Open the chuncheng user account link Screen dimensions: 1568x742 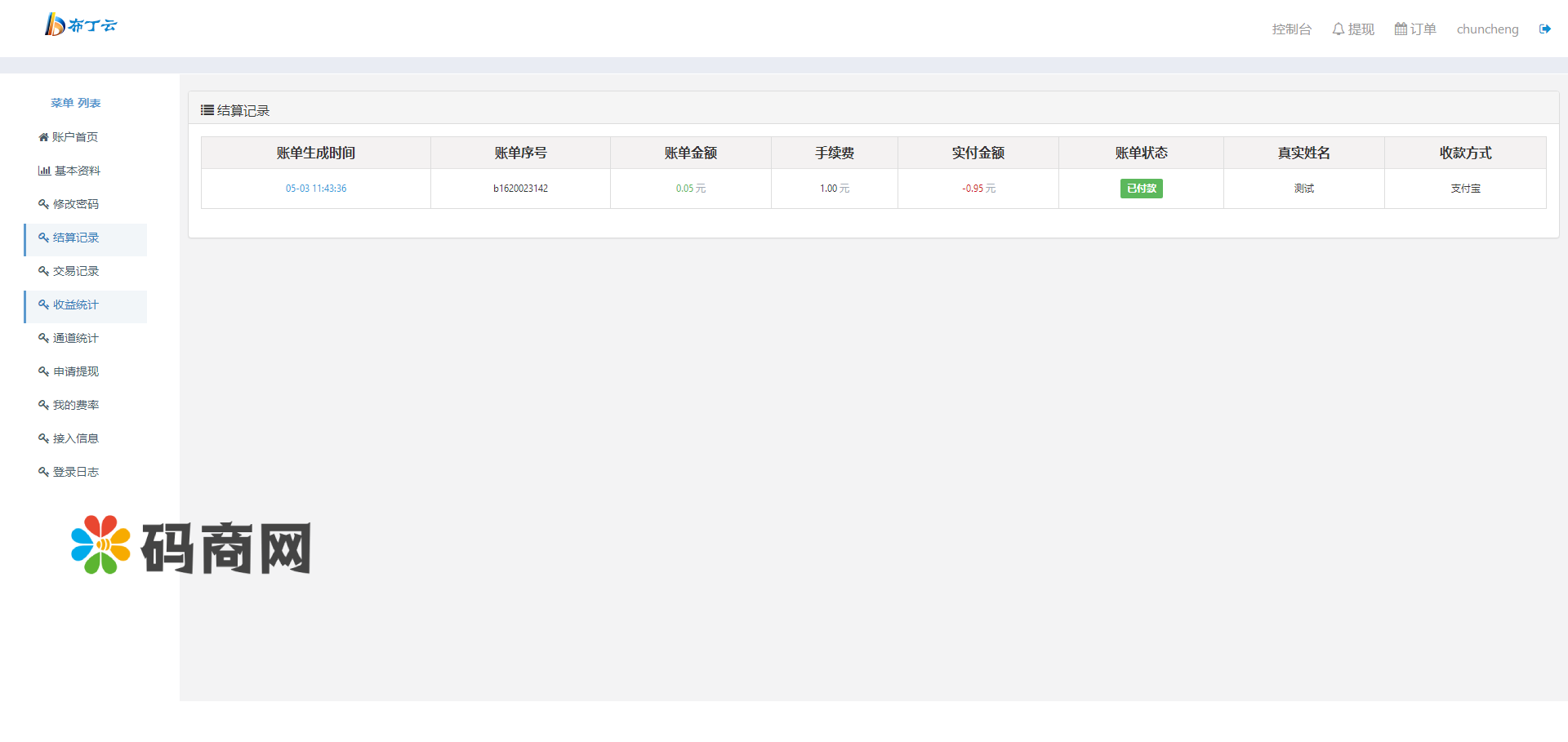1487,29
